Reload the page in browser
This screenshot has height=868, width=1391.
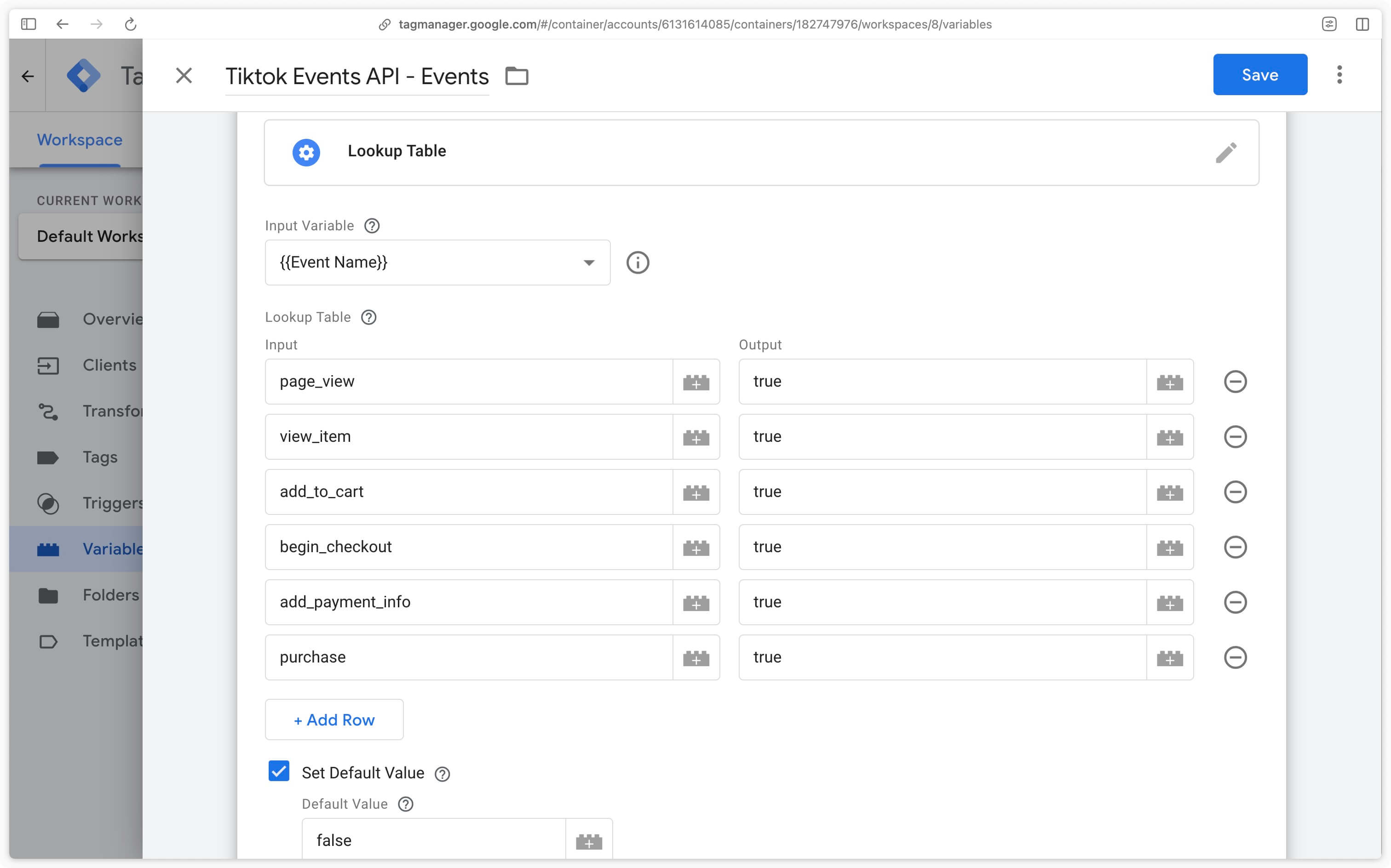pos(130,24)
